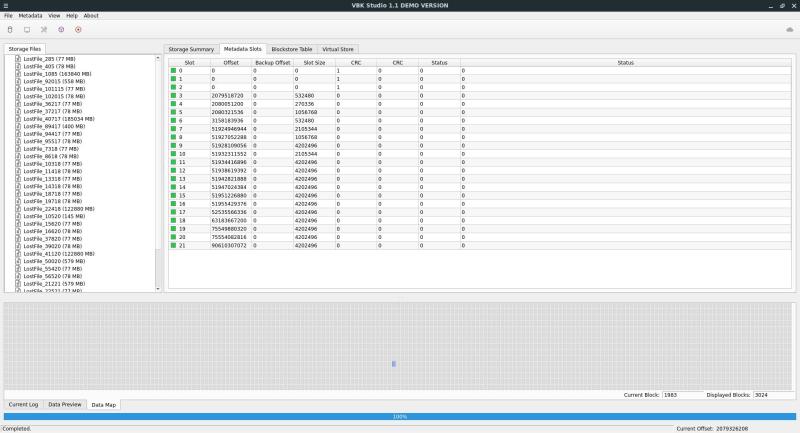Image resolution: width=800 pixels, height=433 pixels.
Task: Click the monitor screen icon in the toolbar
Action: (27, 30)
